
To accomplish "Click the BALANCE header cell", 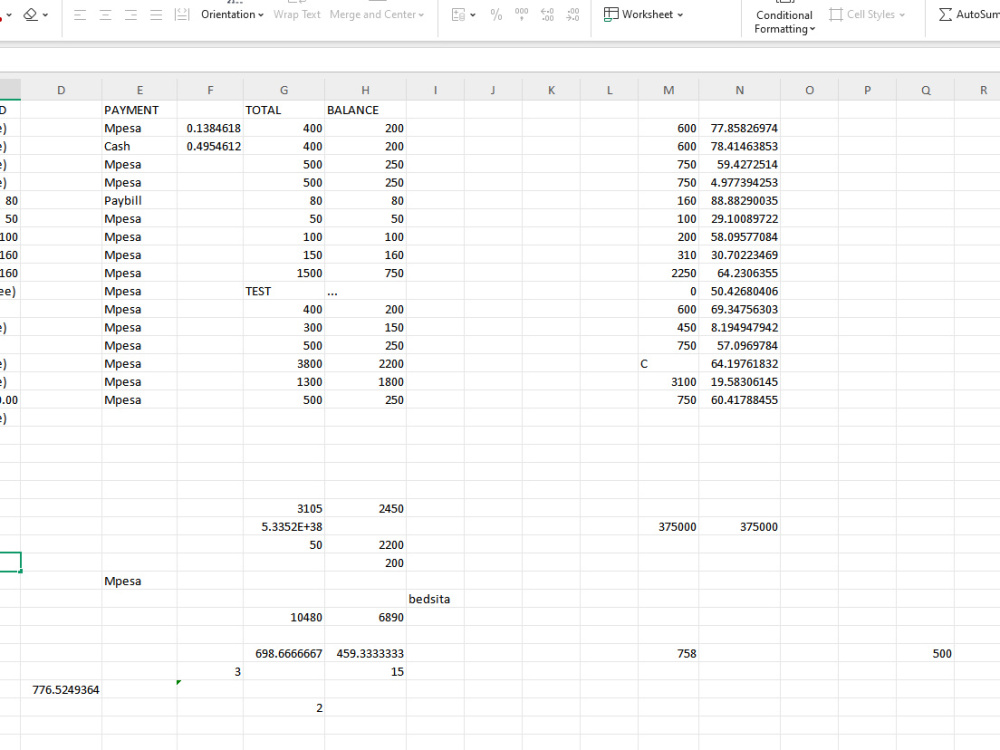I will 365,110.
